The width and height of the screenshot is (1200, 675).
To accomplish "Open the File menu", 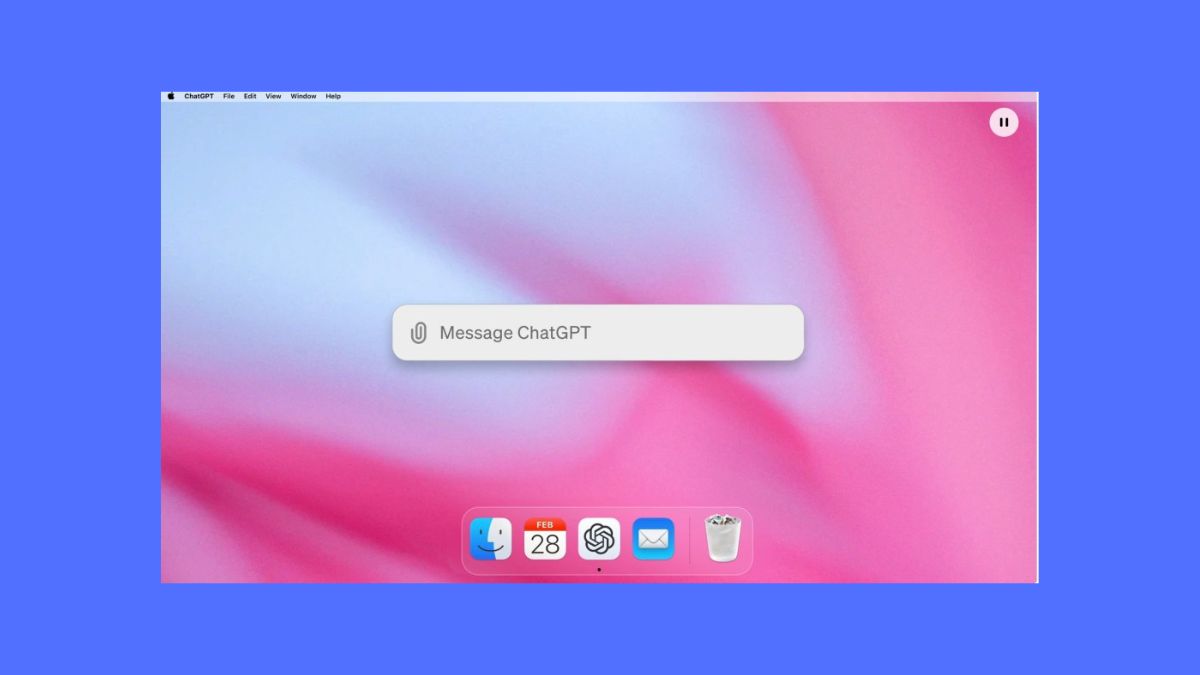I will click(229, 97).
